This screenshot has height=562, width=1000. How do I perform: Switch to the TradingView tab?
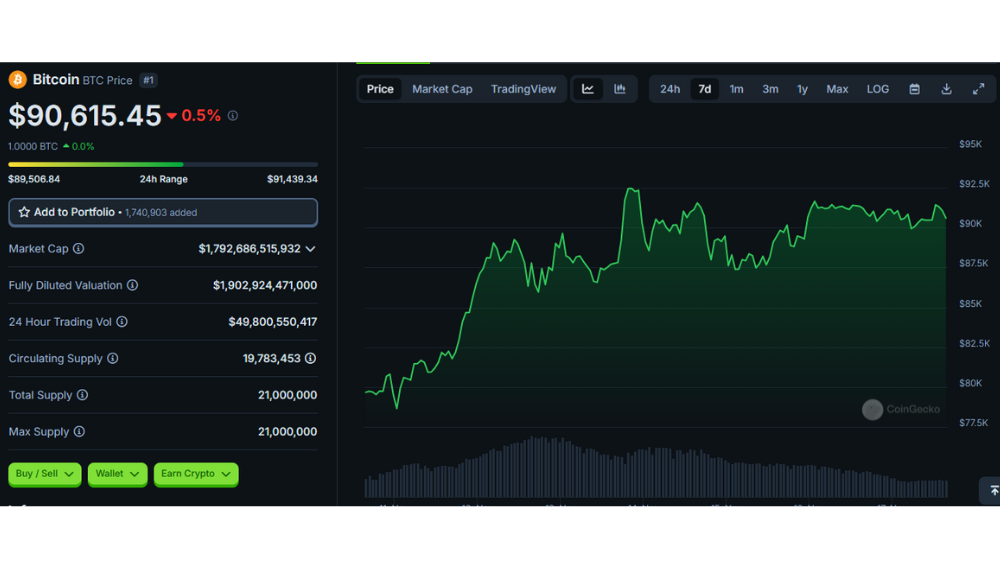(x=524, y=89)
